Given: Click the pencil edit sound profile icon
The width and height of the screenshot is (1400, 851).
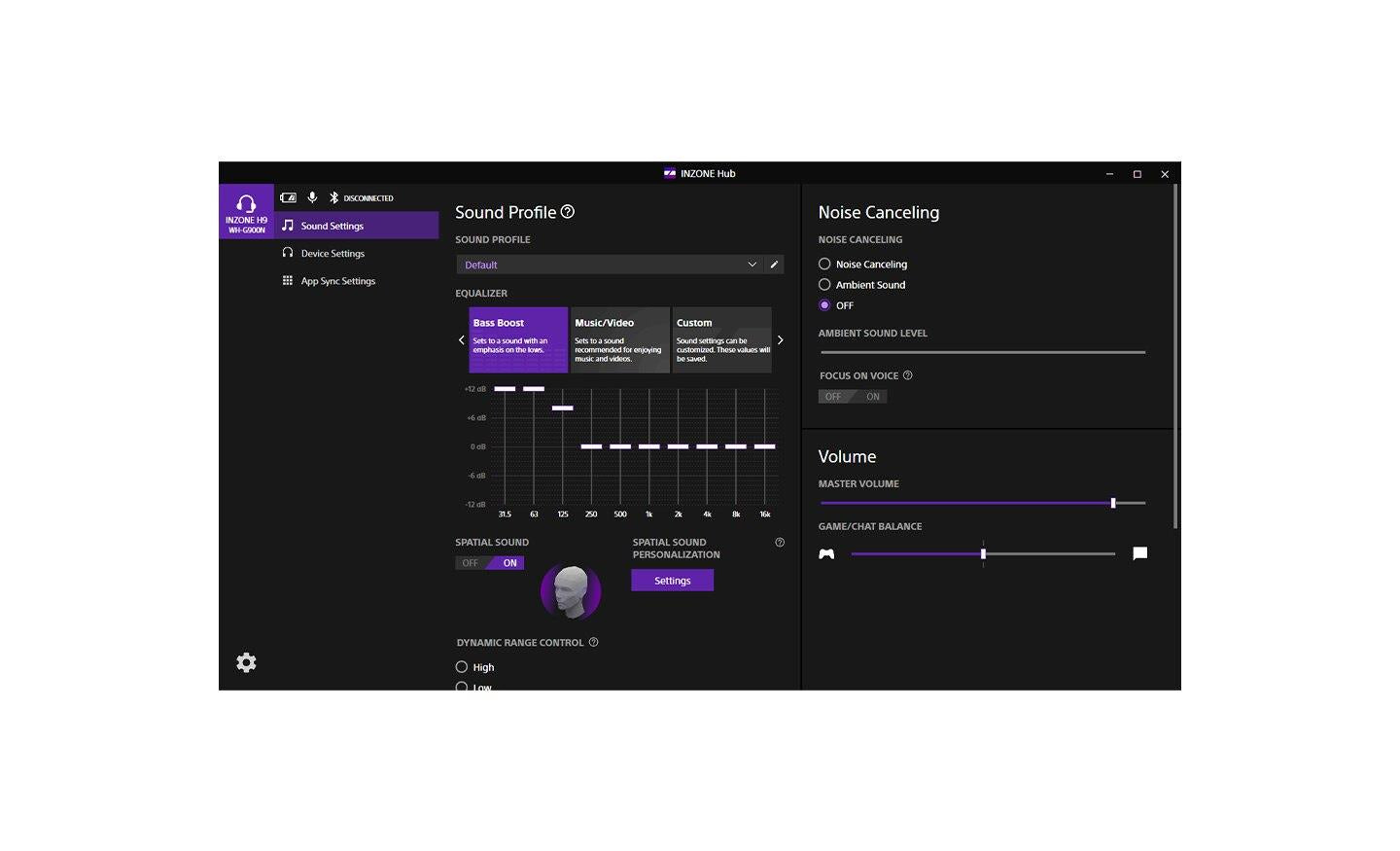Looking at the screenshot, I should tap(774, 265).
